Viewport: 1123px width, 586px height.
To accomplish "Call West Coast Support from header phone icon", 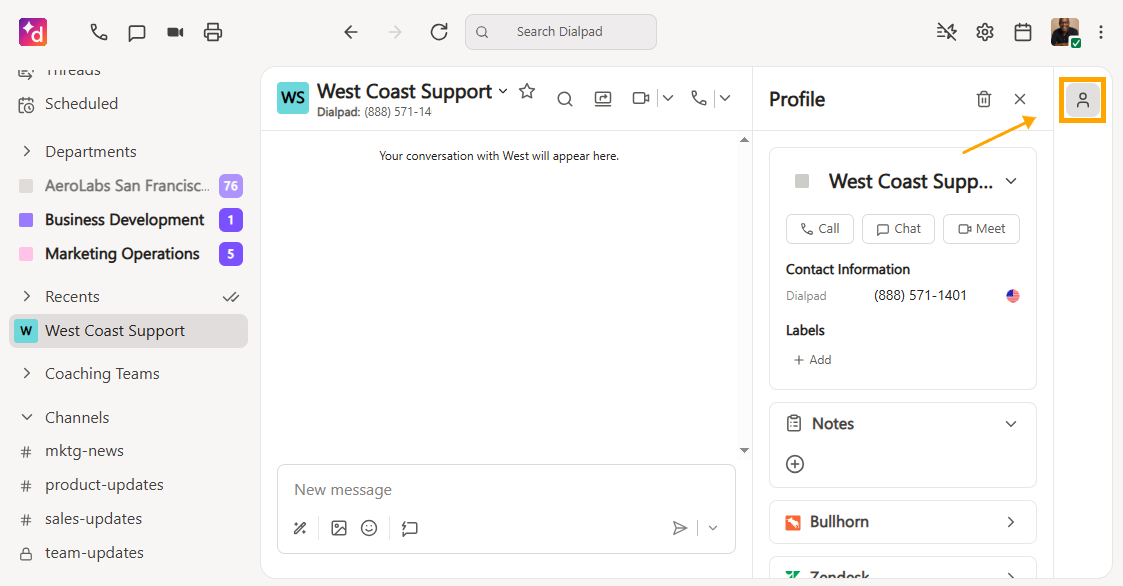I will [699, 98].
